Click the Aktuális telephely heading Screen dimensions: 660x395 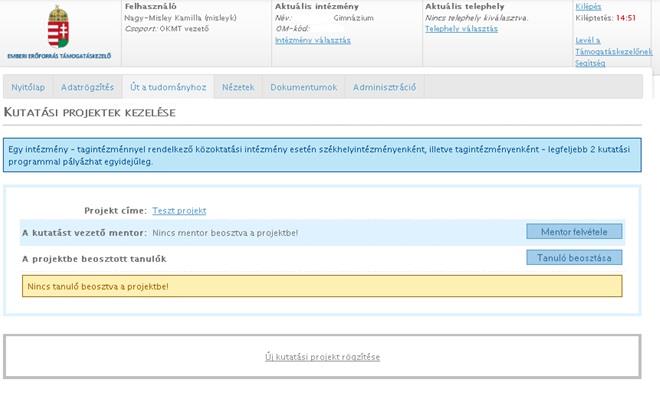(464, 7)
